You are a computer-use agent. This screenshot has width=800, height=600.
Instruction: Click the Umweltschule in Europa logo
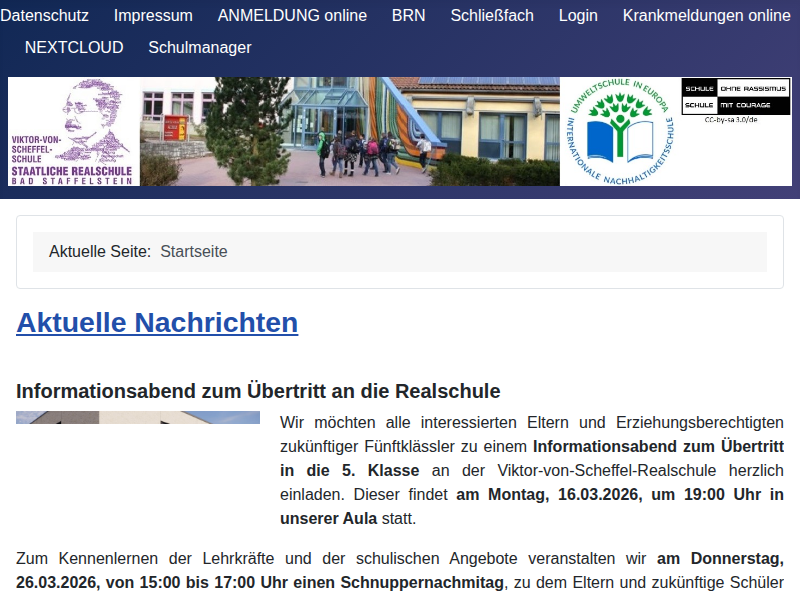pos(619,132)
